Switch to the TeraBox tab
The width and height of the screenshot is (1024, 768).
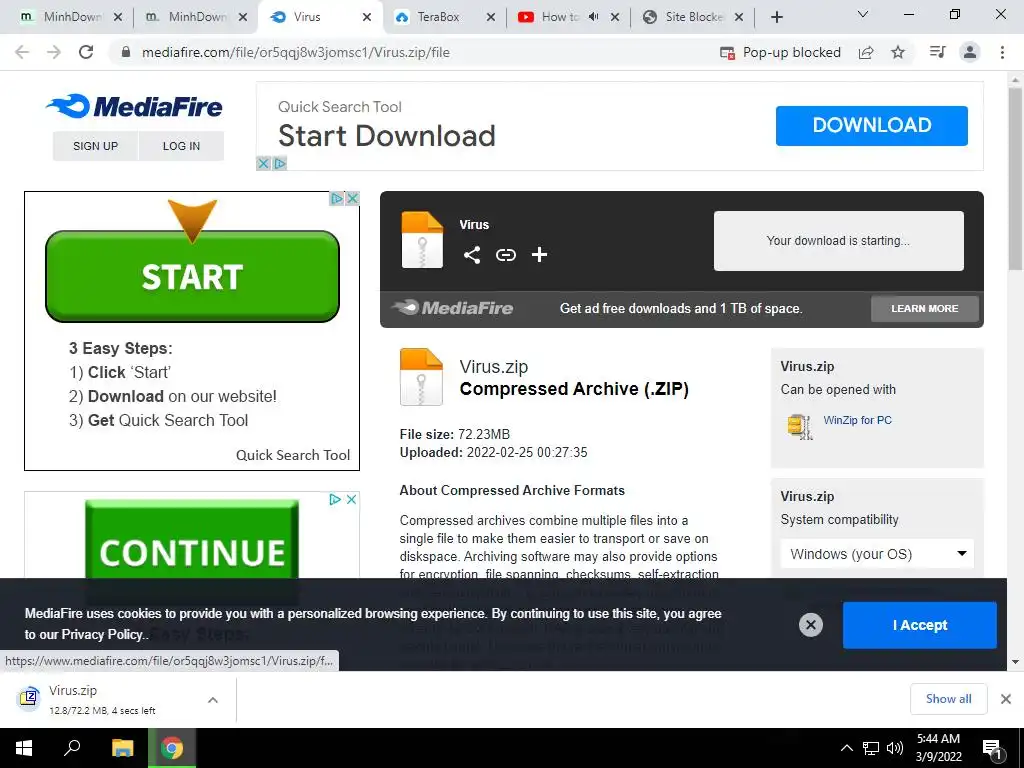tap(438, 17)
